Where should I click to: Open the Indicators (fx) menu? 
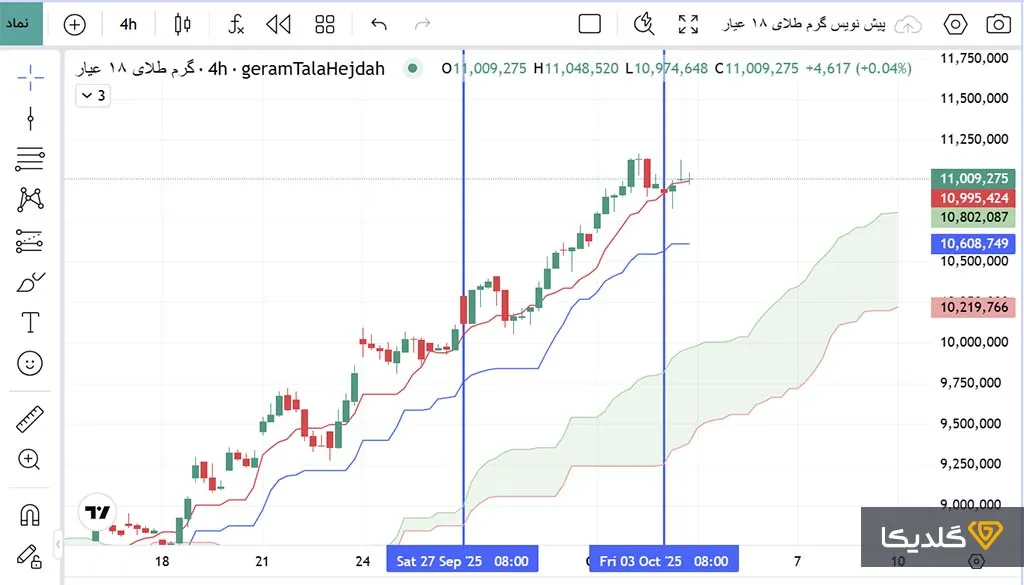click(235, 24)
